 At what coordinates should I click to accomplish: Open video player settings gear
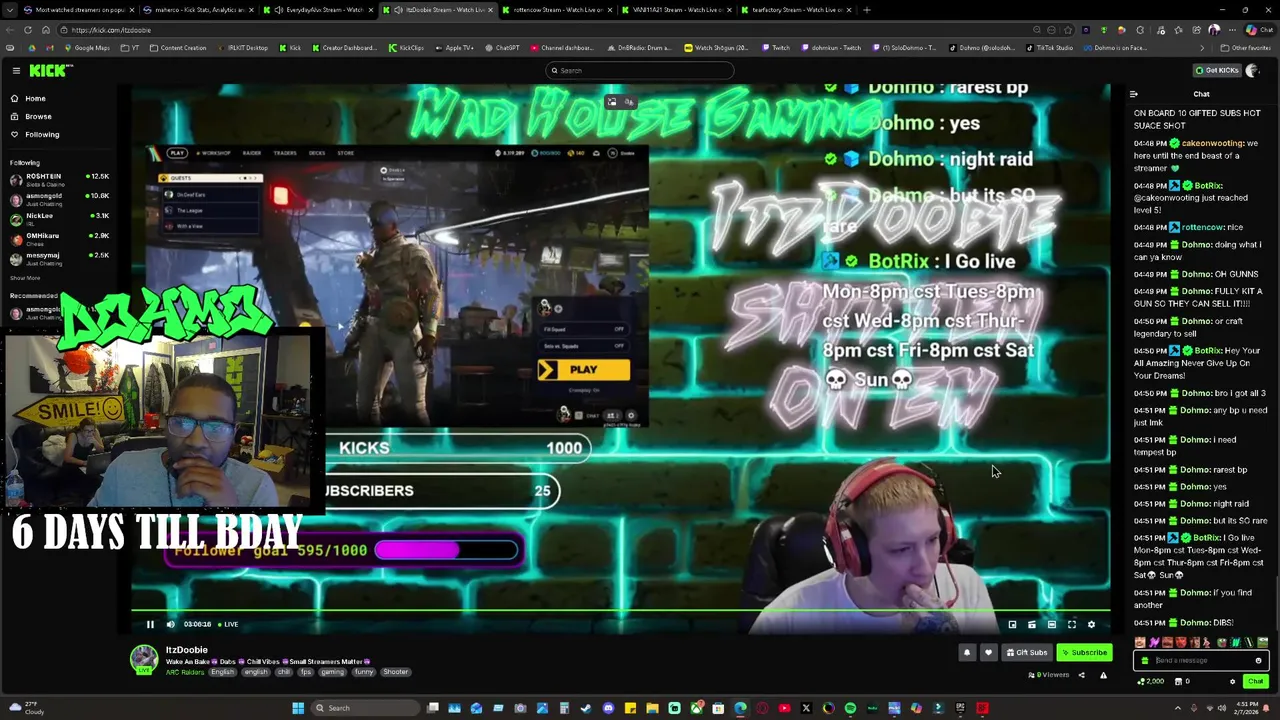(x=1091, y=624)
